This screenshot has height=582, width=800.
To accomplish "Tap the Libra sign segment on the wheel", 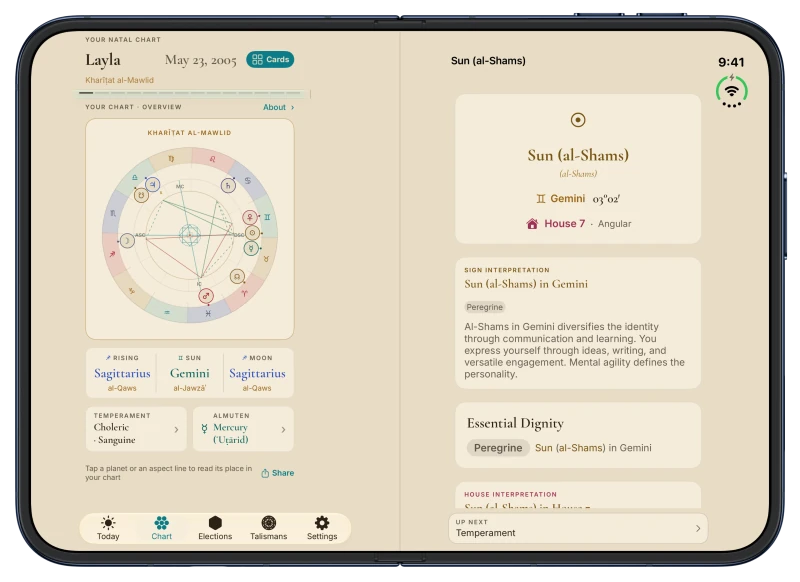I will [134, 177].
